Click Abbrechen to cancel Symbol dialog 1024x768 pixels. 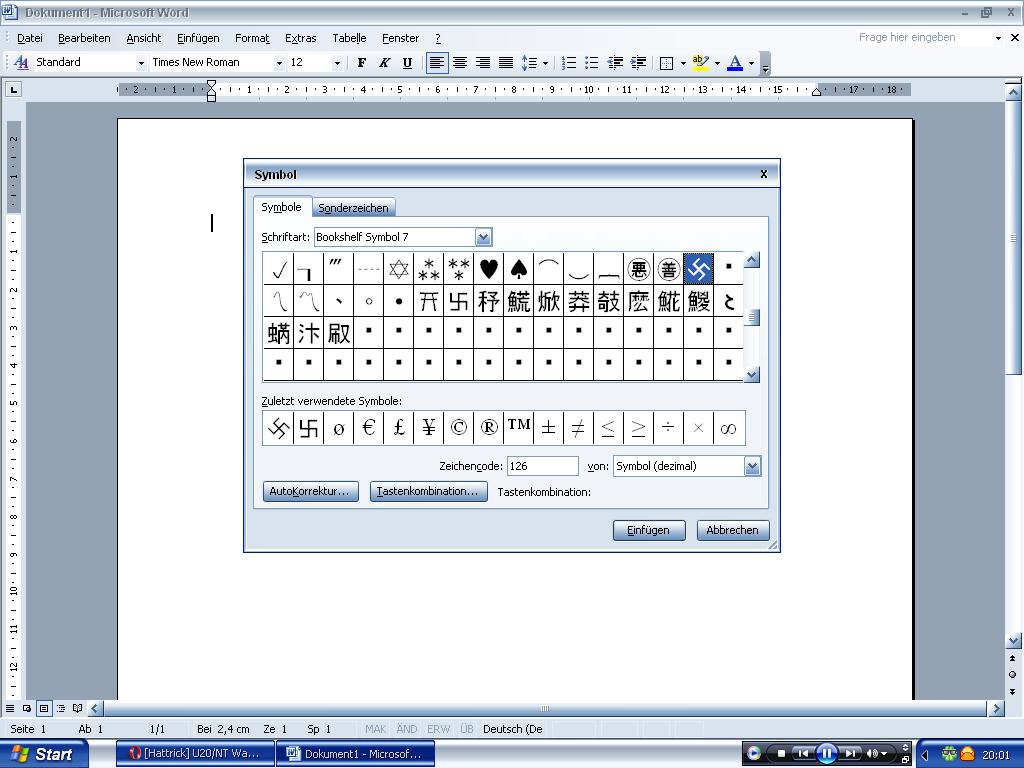click(x=733, y=530)
